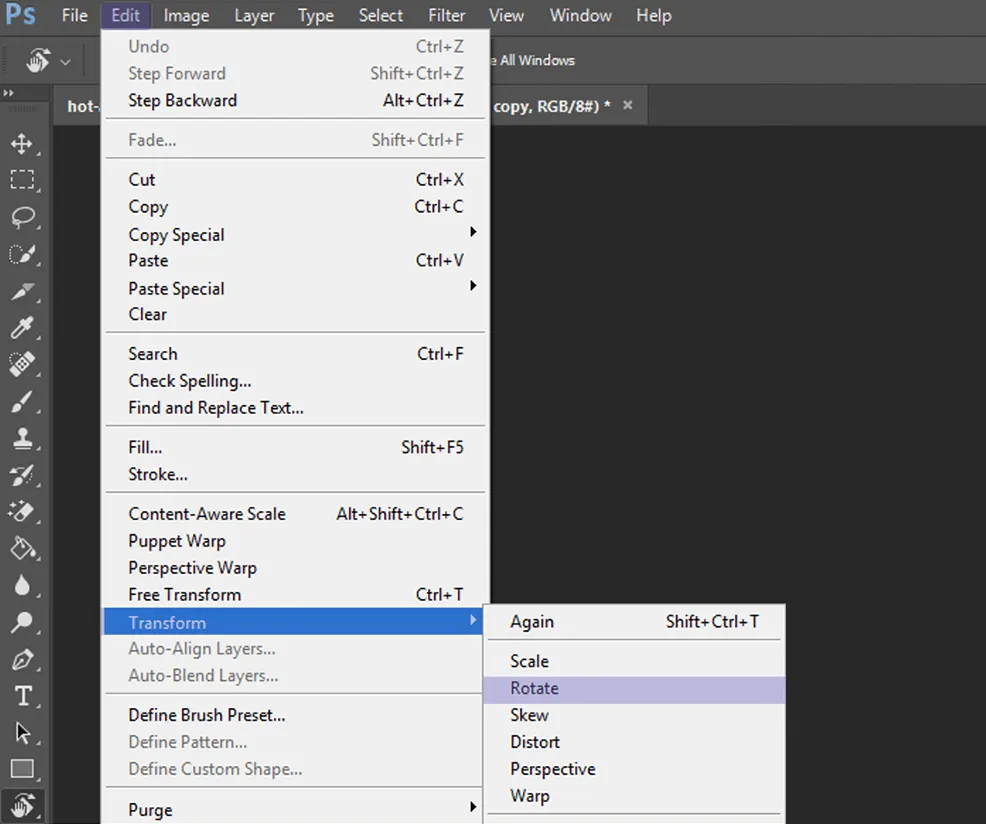Open the Help menu

653,15
